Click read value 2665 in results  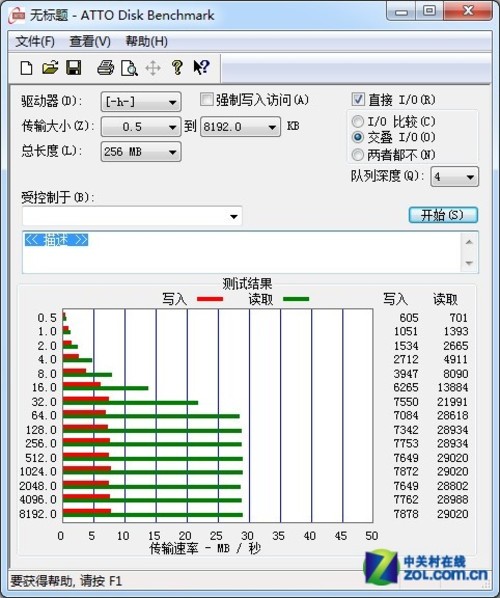456,346
